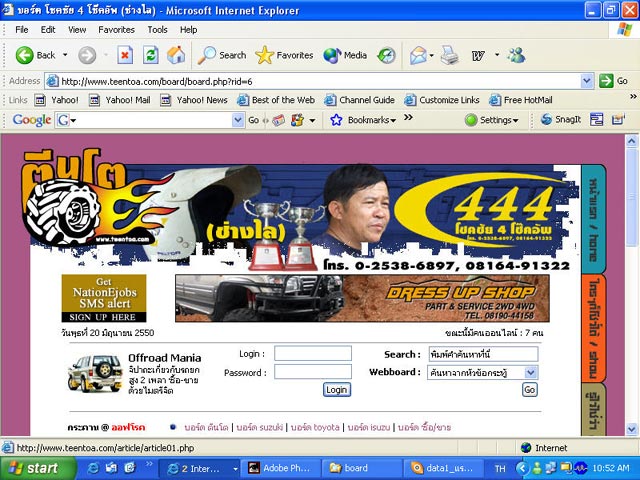Click the NationEjobs SMS alert banner
The width and height of the screenshot is (640, 480).
pyautogui.click(x=104, y=298)
